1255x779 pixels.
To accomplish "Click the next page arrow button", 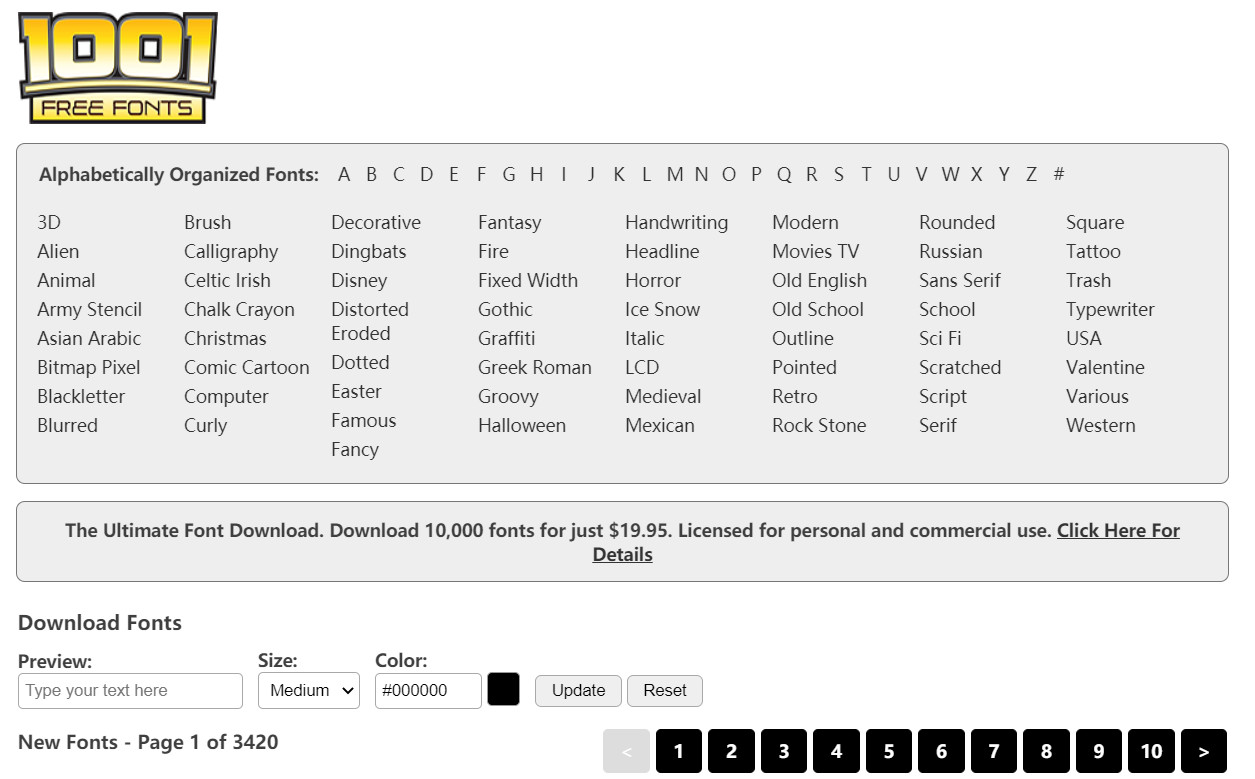I will [x=1204, y=751].
